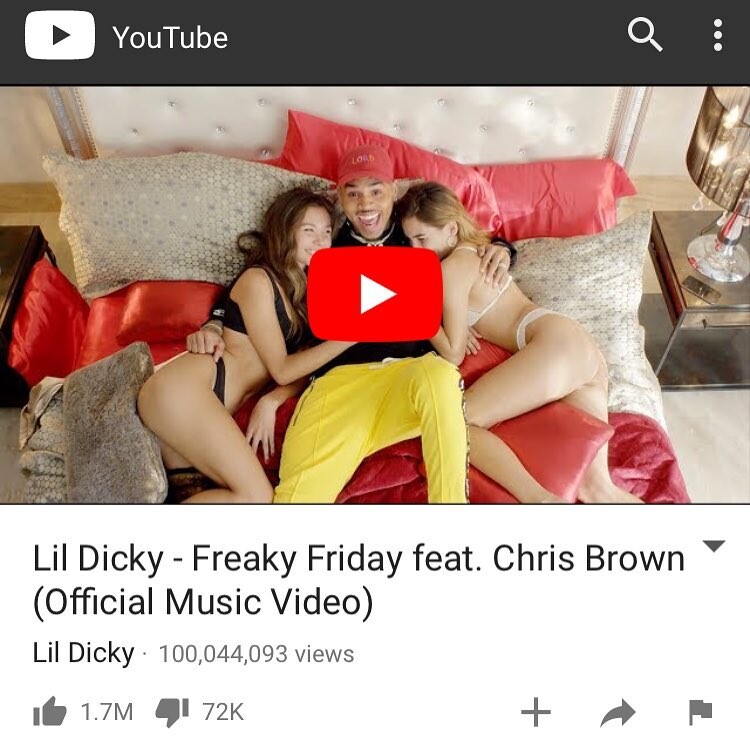Image resolution: width=750 pixels, height=750 pixels.
Task: Open search with the magnifier icon
Action: tap(645, 34)
